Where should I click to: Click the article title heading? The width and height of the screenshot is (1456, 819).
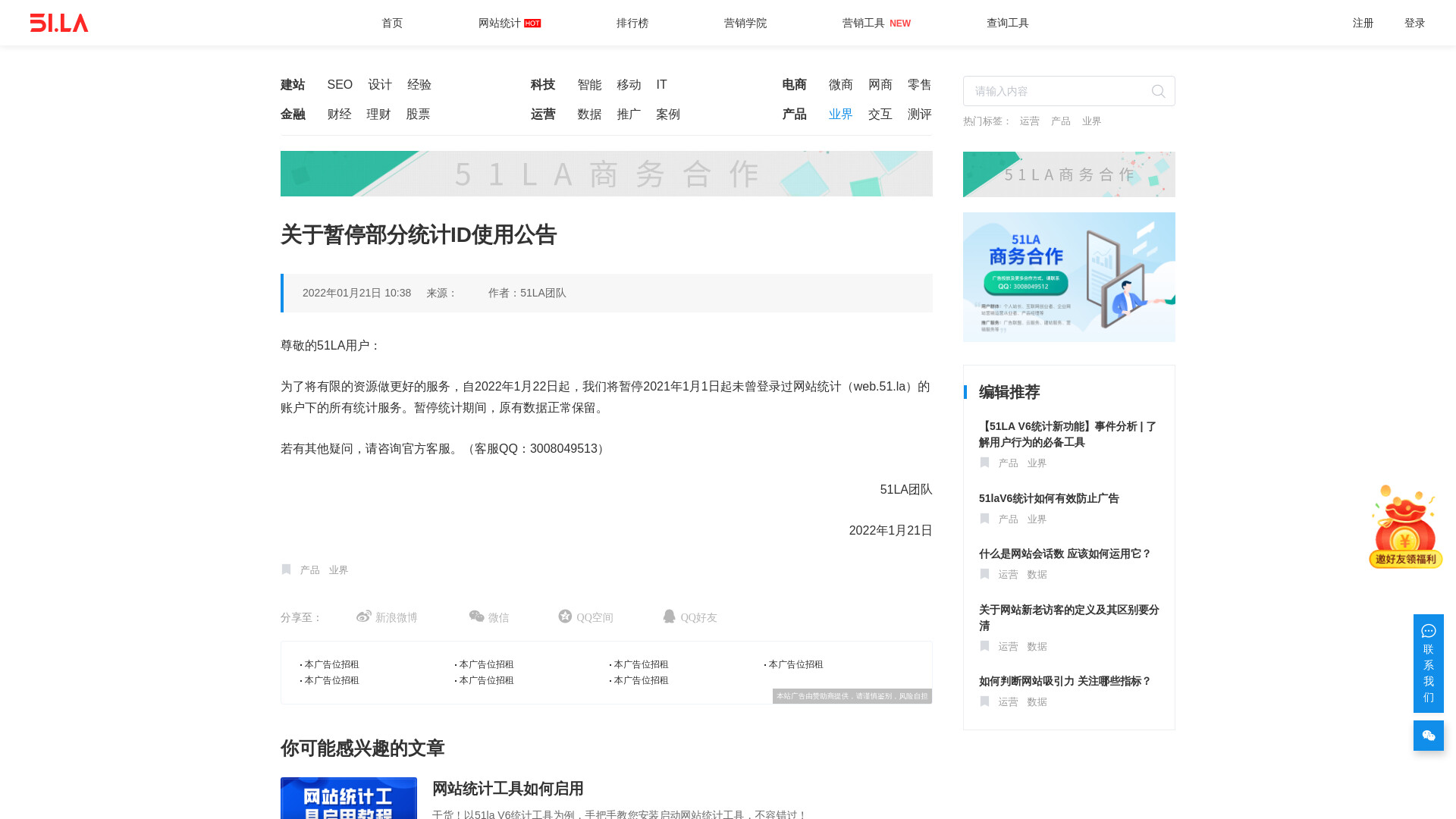coord(419,235)
